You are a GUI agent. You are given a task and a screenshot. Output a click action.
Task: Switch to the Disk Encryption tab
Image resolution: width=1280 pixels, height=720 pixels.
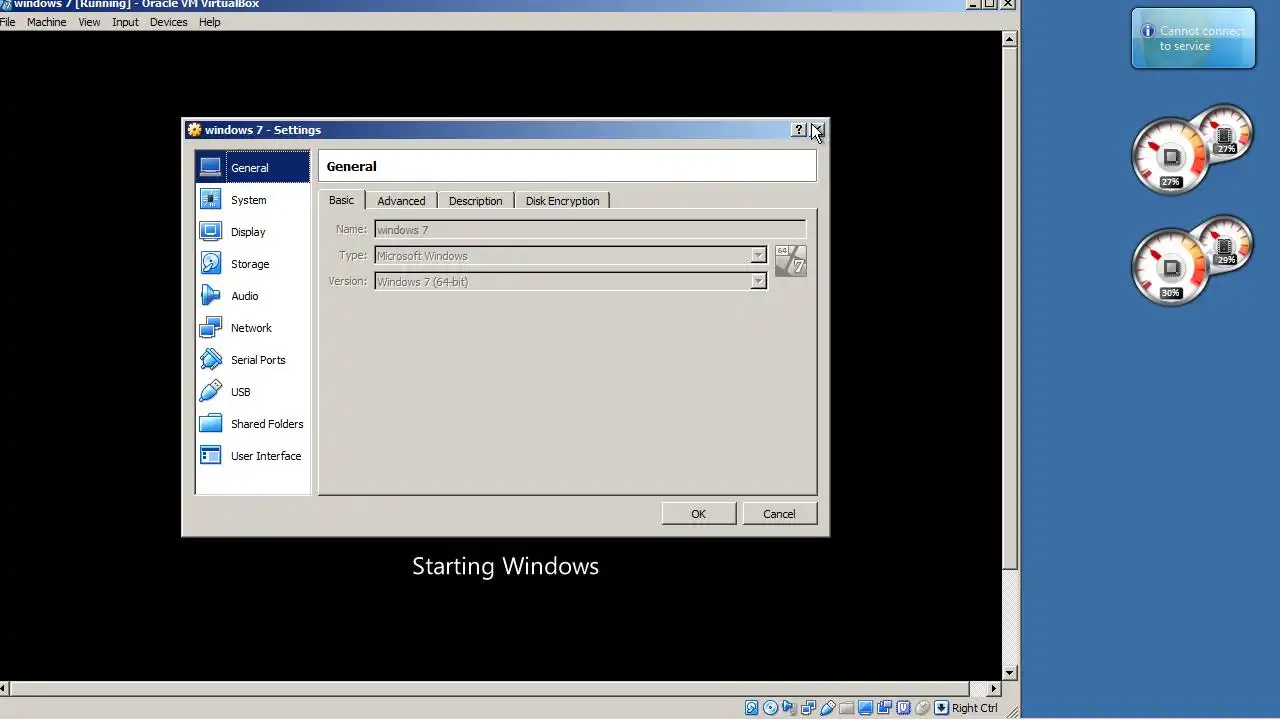pyautogui.click(x=562, y=201)
